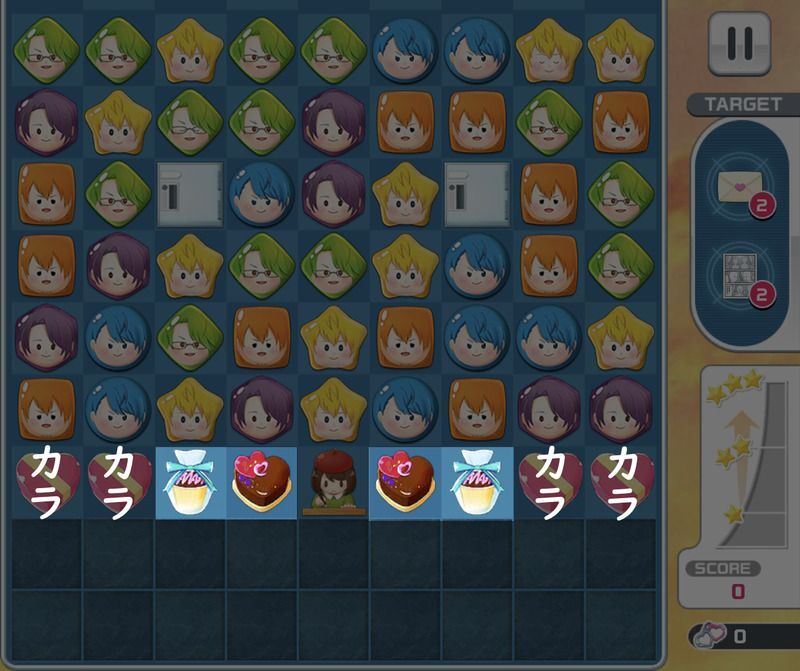Select the beret girl character piece

click(x=333, y=482)
